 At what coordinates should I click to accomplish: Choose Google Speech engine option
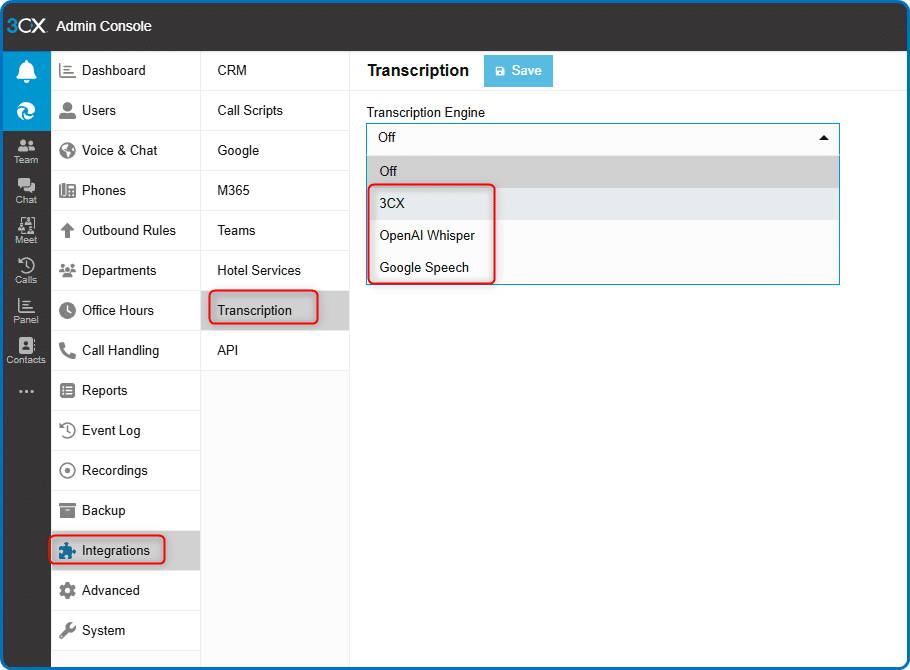tap(602, 268)
